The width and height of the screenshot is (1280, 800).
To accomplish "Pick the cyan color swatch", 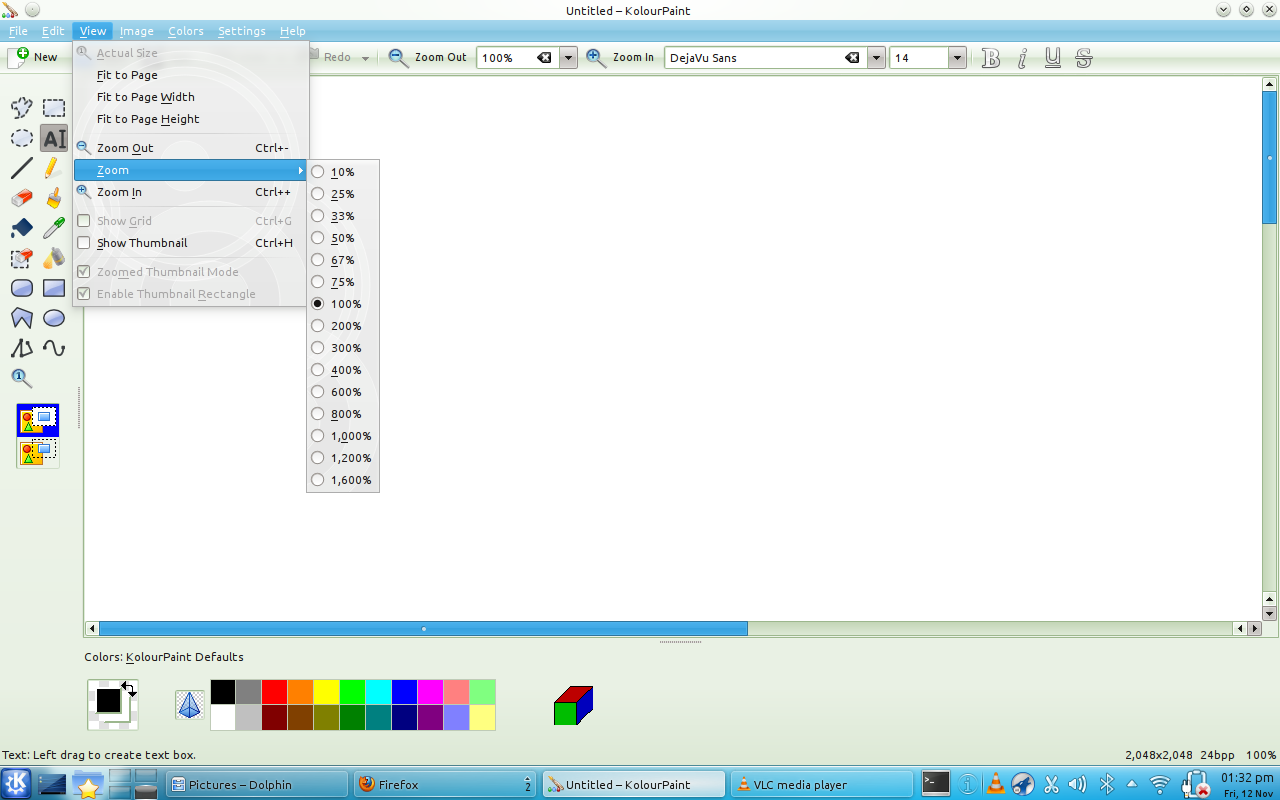I will tap(378, 692).
